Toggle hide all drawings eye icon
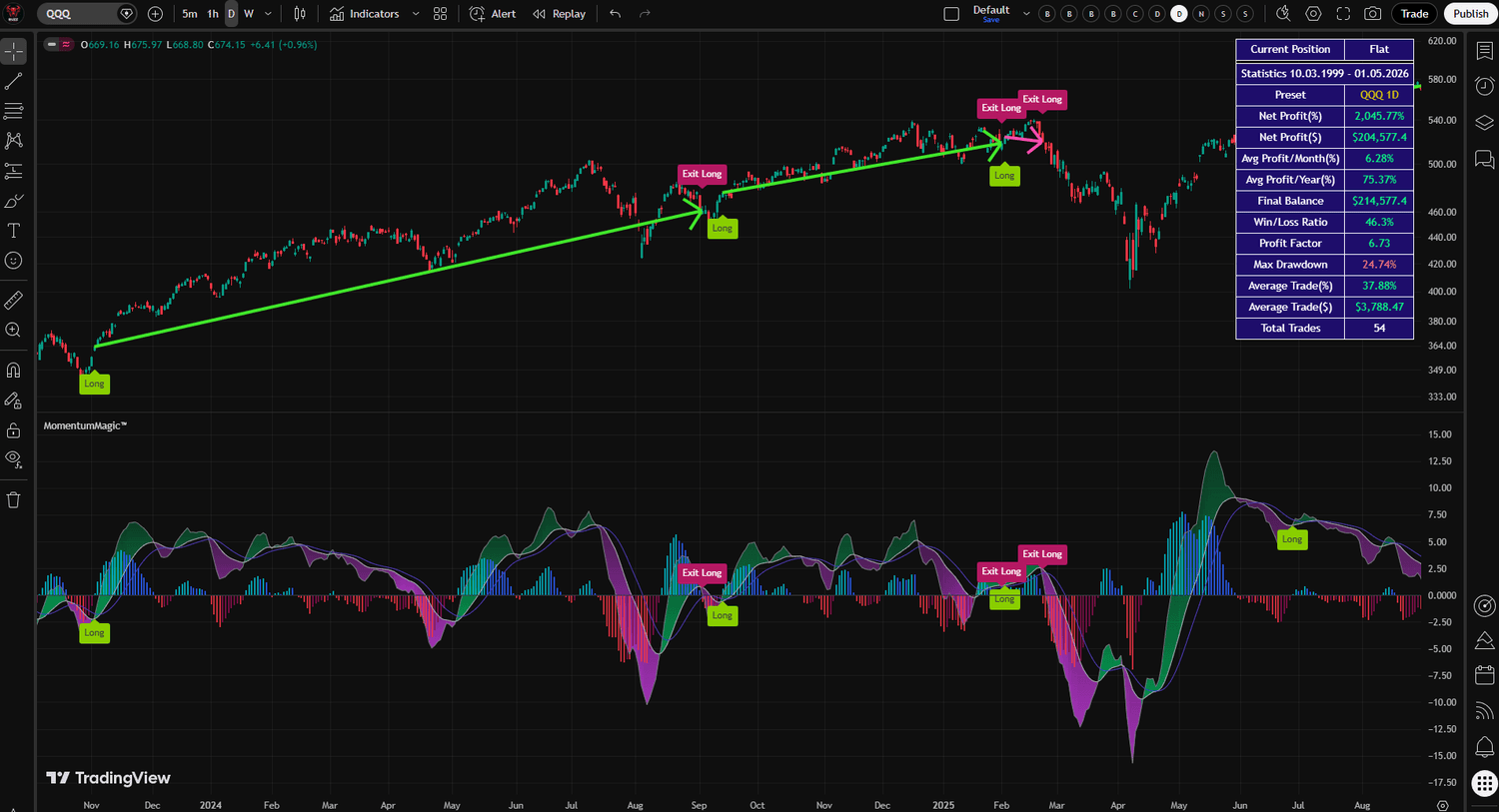 pos(14,459)
